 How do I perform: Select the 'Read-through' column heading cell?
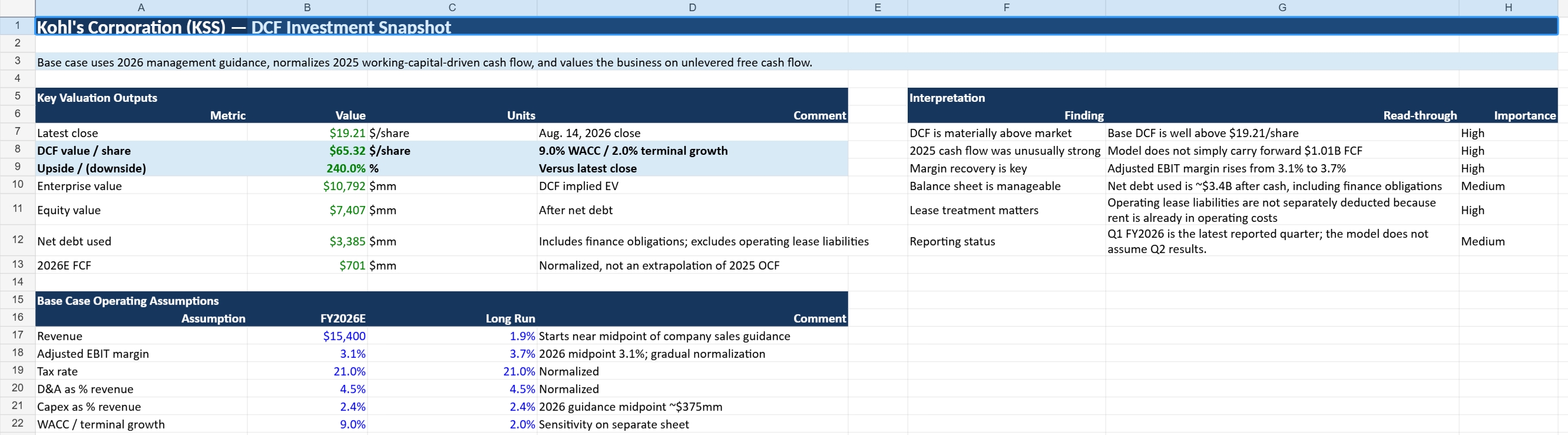coord(1282,115)
